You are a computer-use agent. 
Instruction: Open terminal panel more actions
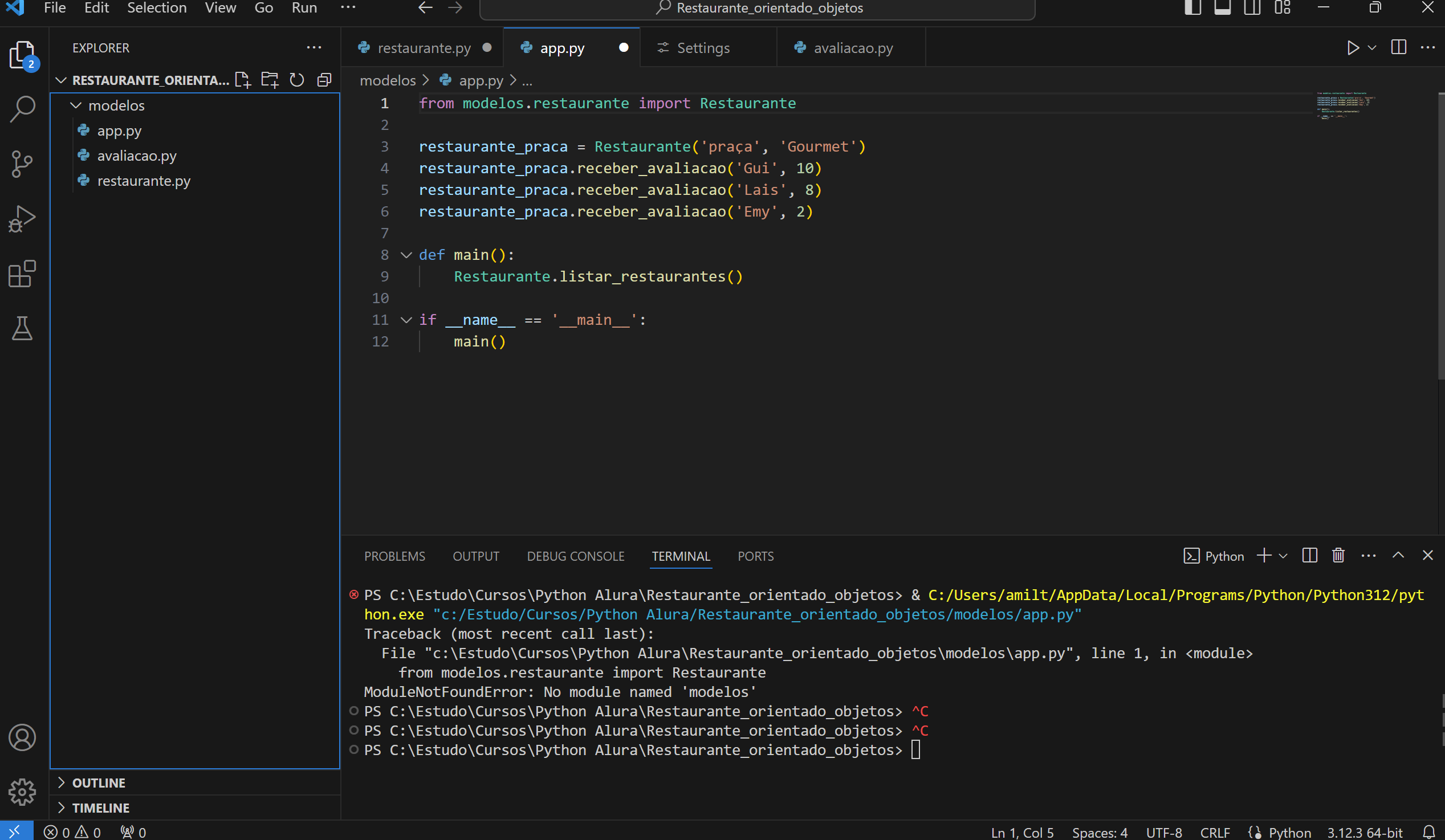[x=1369, y=555]
